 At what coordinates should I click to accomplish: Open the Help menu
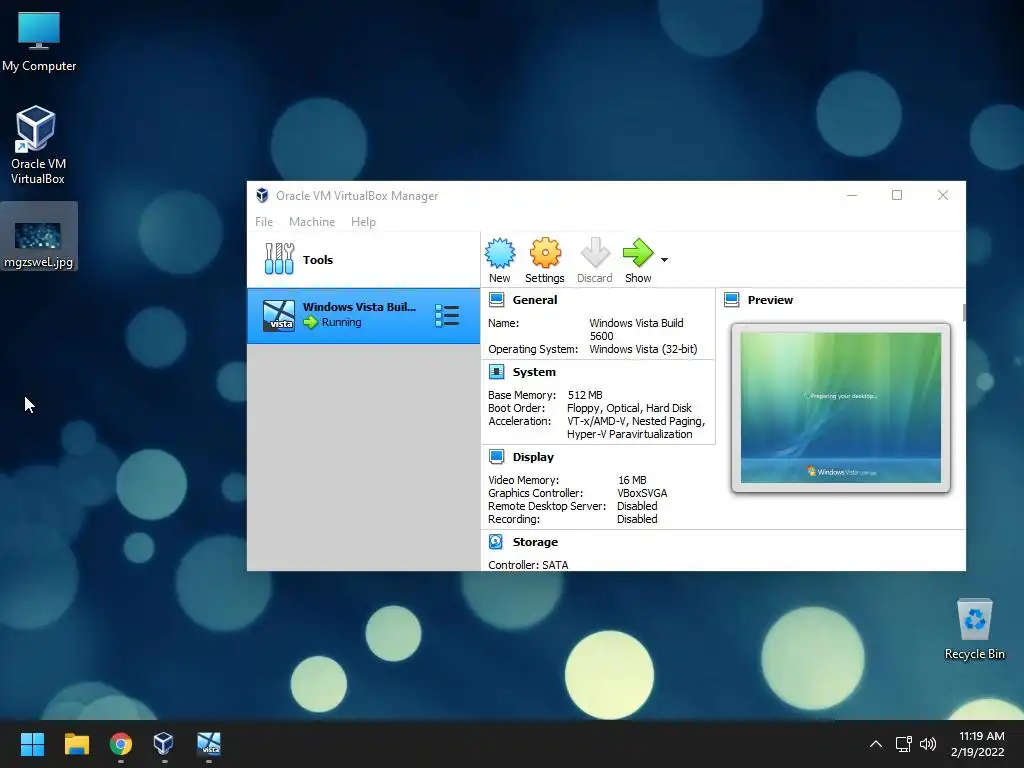(x=363, y=222)
